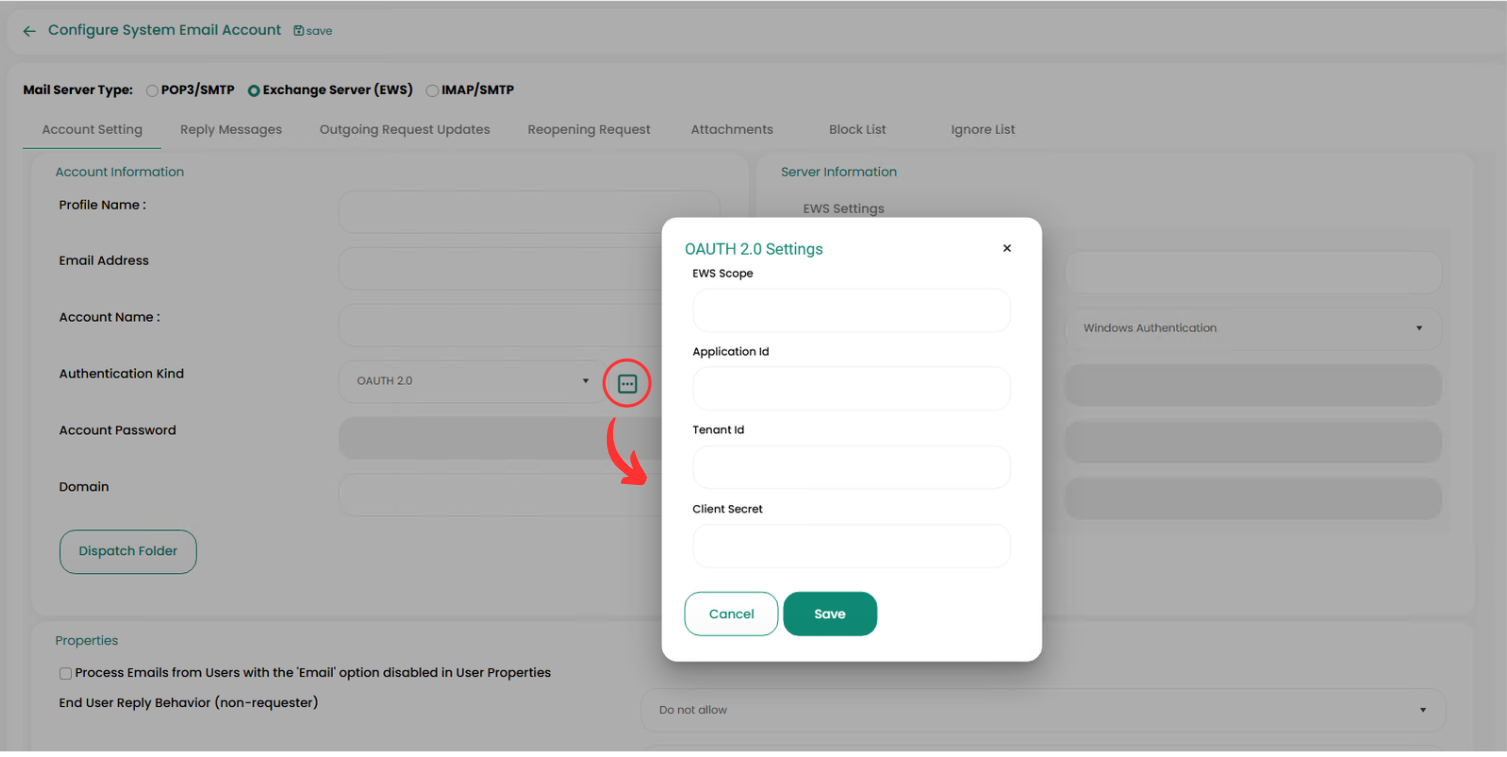Select Exchange Server (EWS) radio button
This screenshot has width=1507, height=757.
pyautogui.click(x=254, y=90)
